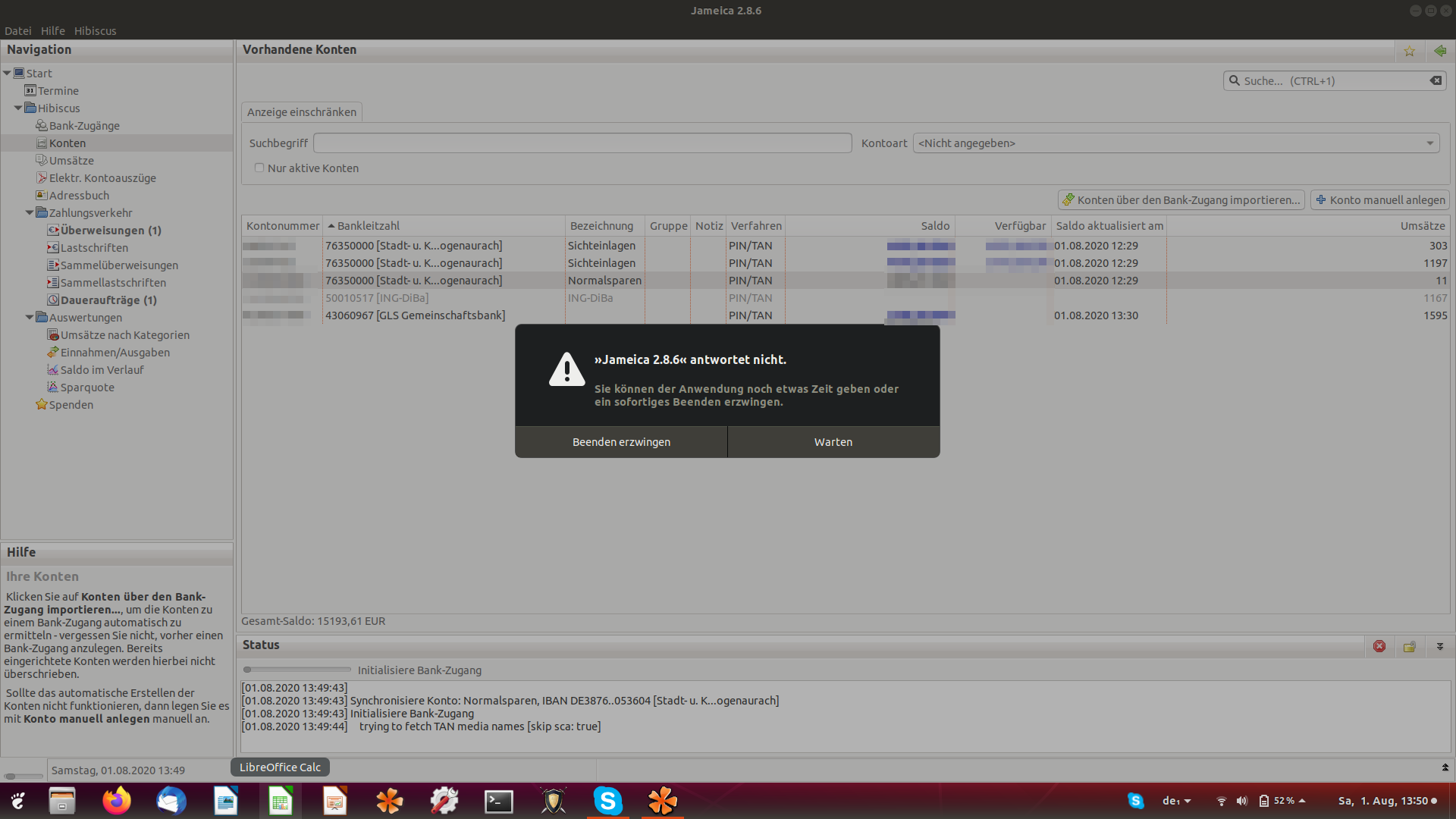Click the bookmark star icon in header
Screen dimensions: 1456x819
coord(1409,51)
